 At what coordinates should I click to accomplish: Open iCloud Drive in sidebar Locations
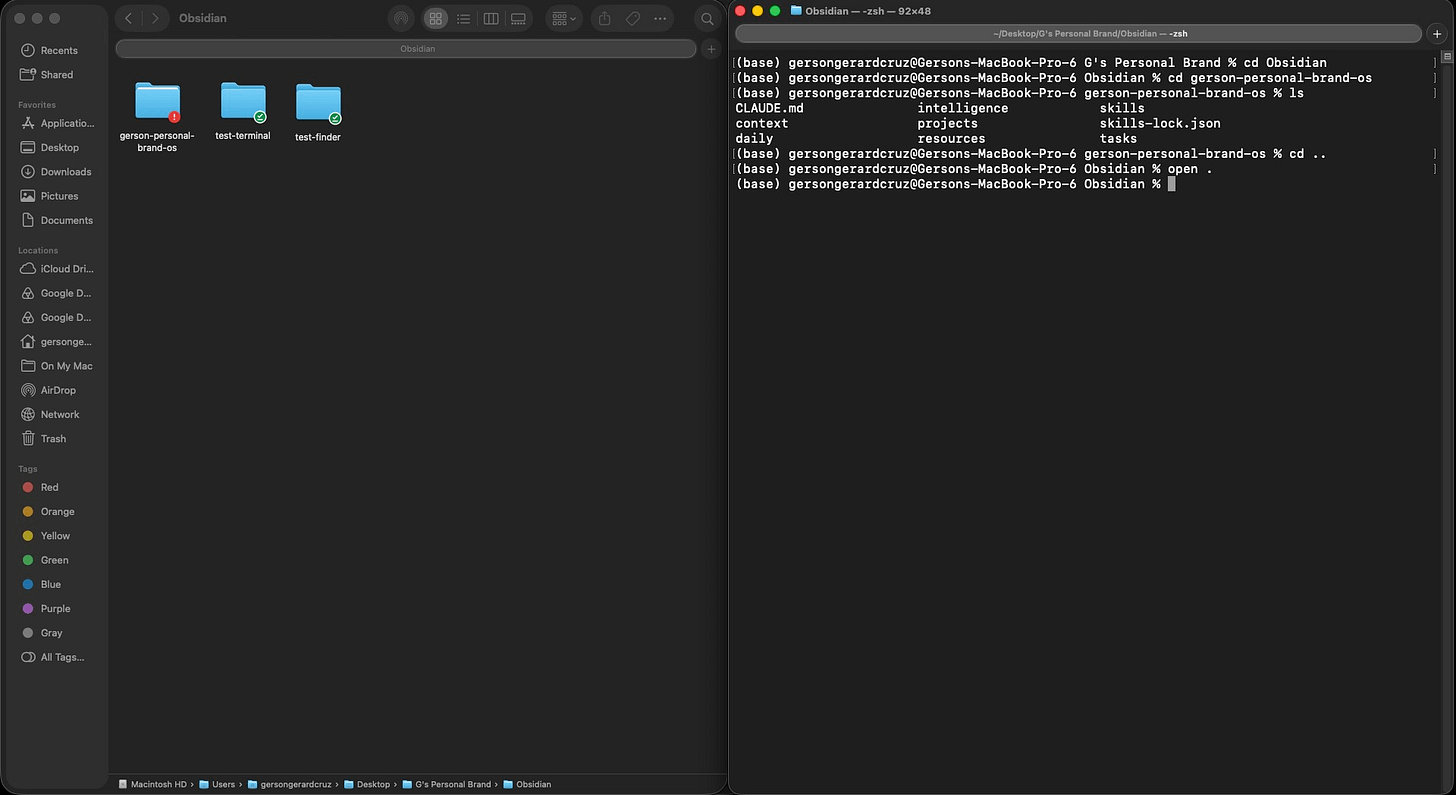(58, 269)
